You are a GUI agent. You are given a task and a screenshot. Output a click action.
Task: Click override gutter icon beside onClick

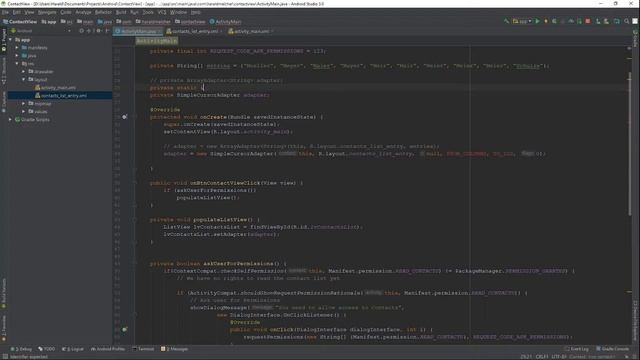(x=124, y=330)
